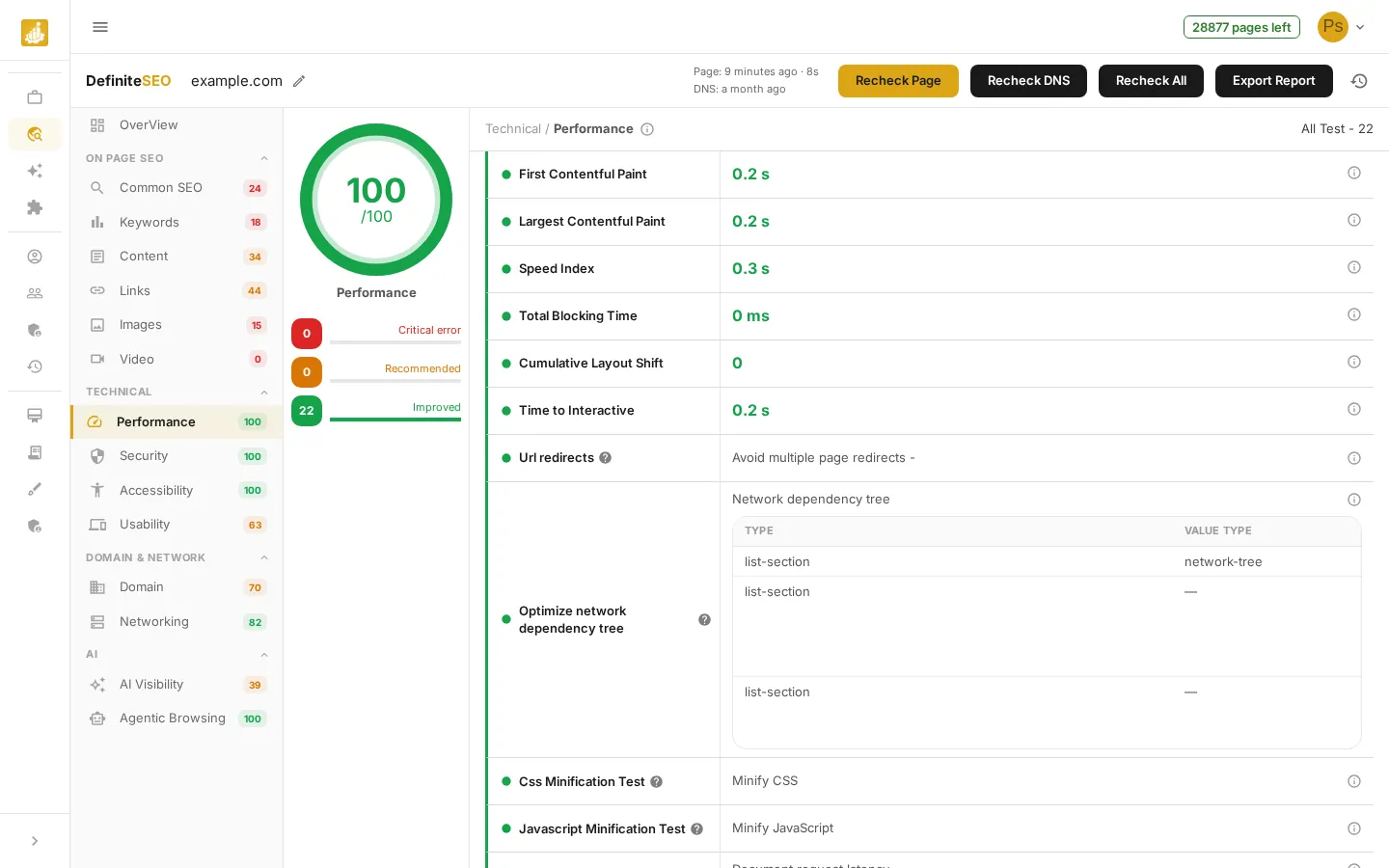
Task: Open the OverView menu item
Action: 177,125
